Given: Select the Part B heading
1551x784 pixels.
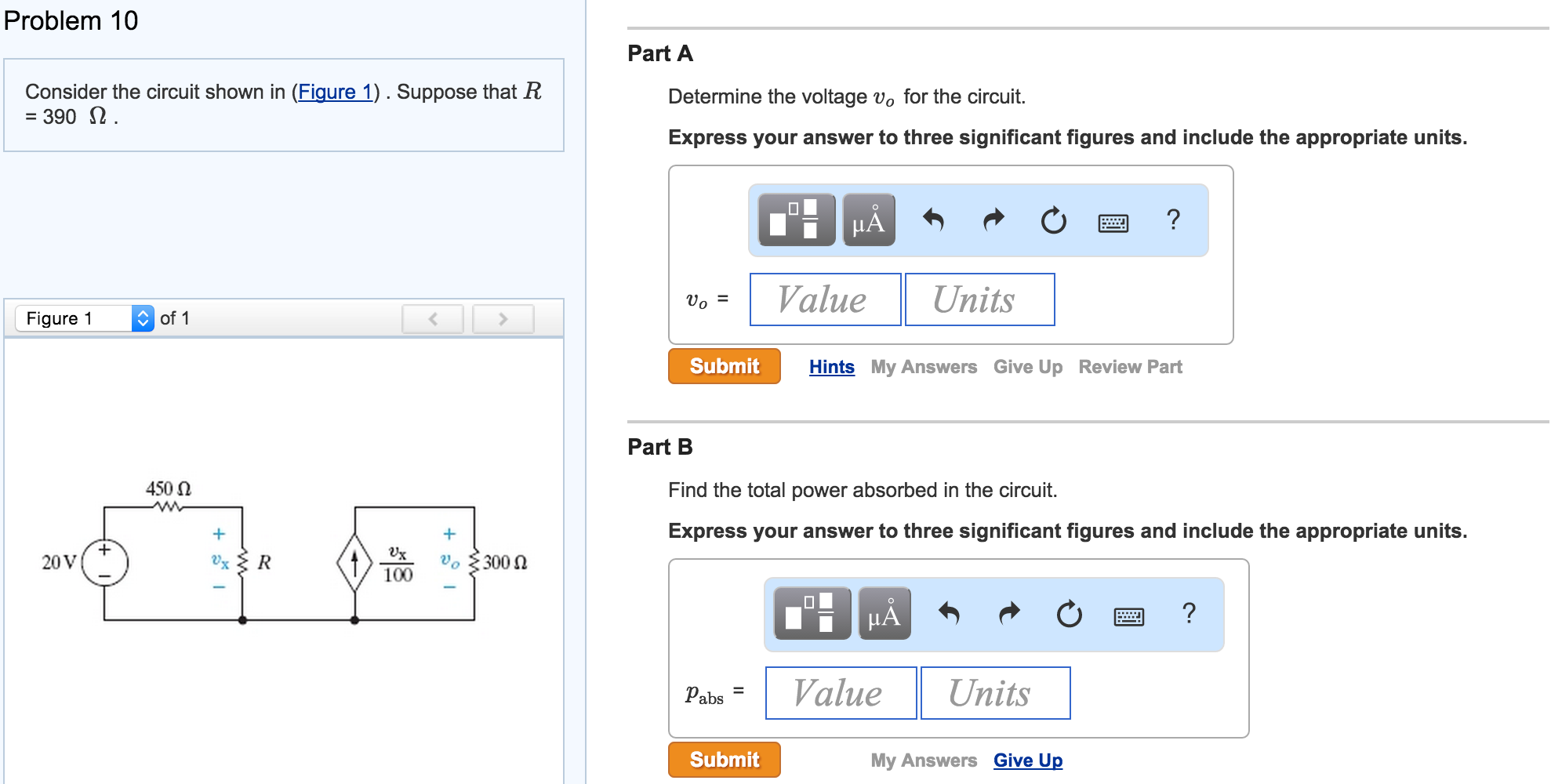Looking at the screenshot, I should click(660, 447).
